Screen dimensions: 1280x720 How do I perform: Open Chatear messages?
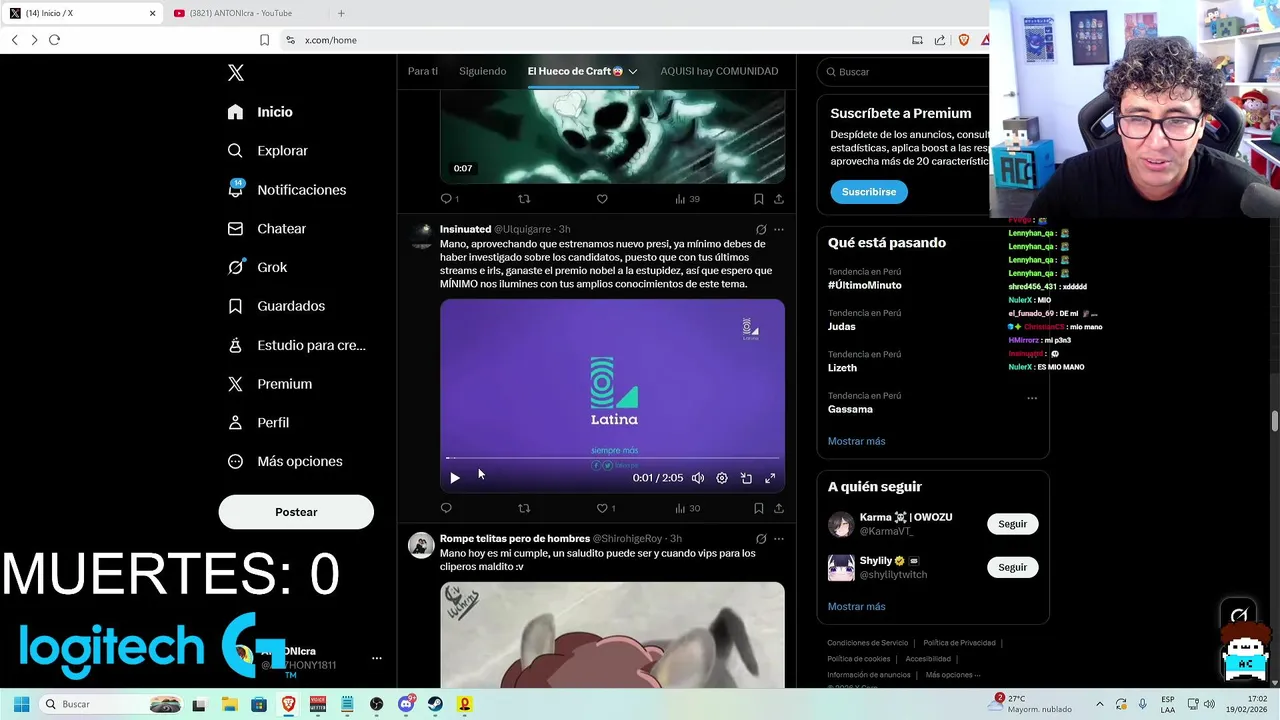pyautogui.click(x=267, y=229)
